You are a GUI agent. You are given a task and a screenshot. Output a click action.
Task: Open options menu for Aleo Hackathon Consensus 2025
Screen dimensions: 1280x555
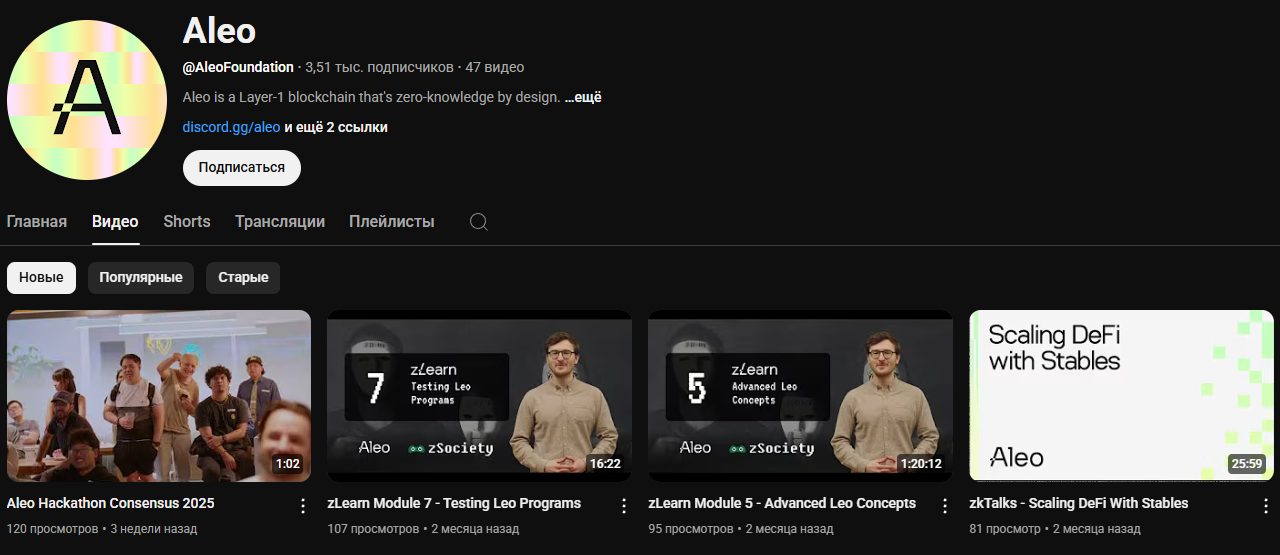pos(303,506)
